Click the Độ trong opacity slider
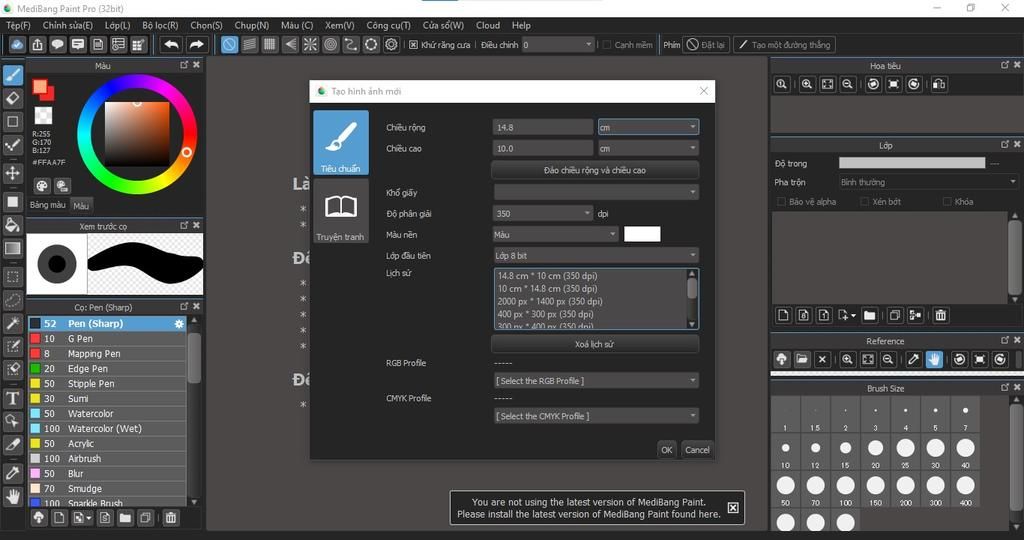Screen dimensions: 1024x540 (x=912, y=163)
